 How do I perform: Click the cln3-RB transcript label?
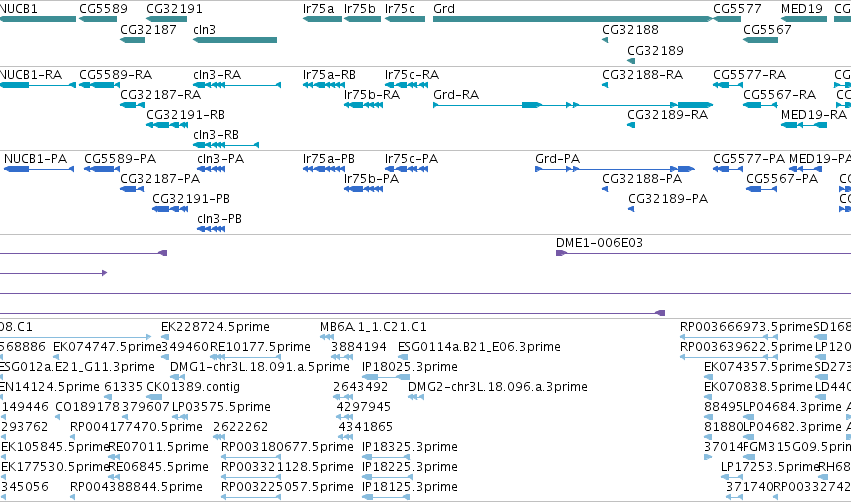pos(216,135)
